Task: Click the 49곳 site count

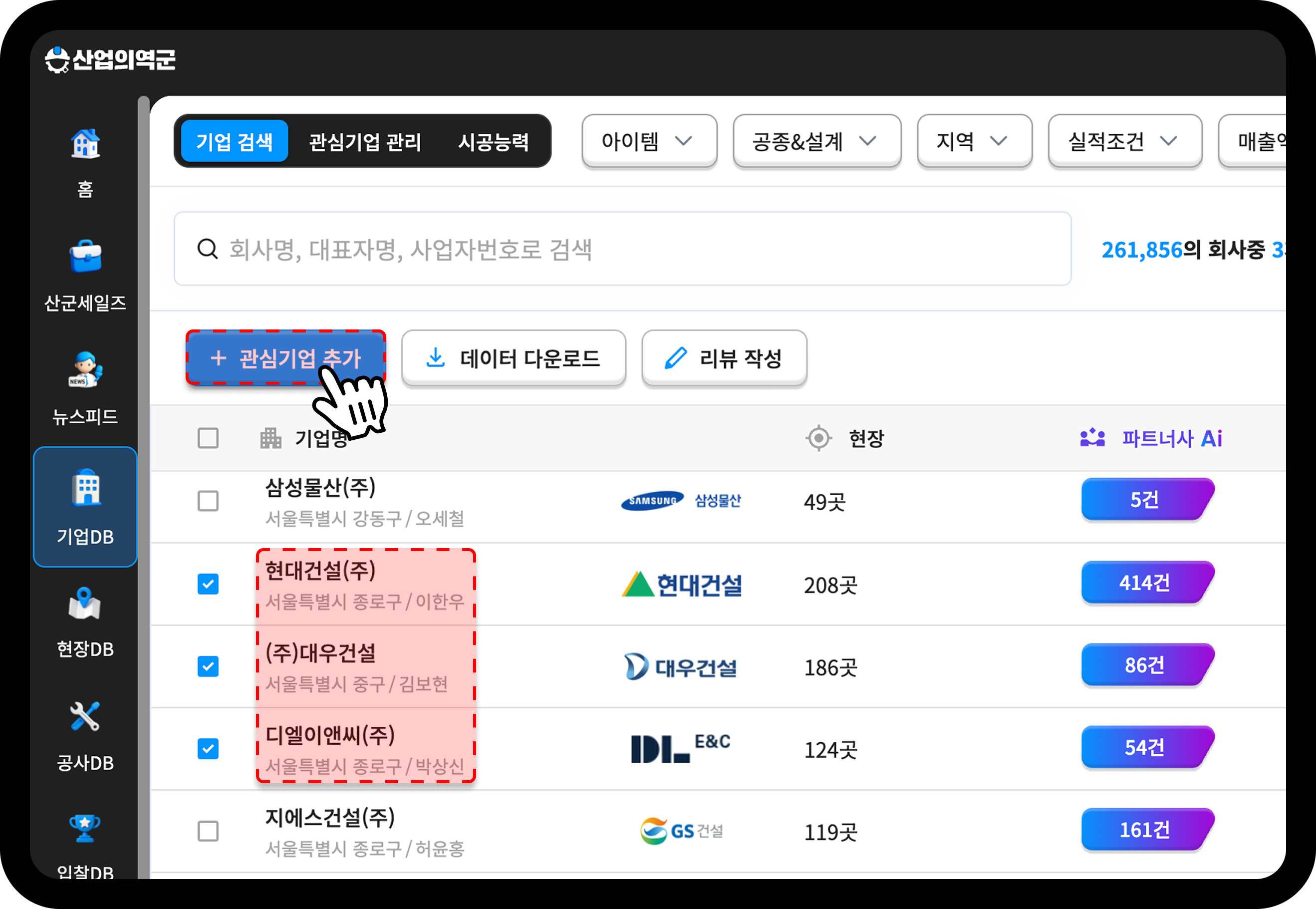Action: point(824,502)
